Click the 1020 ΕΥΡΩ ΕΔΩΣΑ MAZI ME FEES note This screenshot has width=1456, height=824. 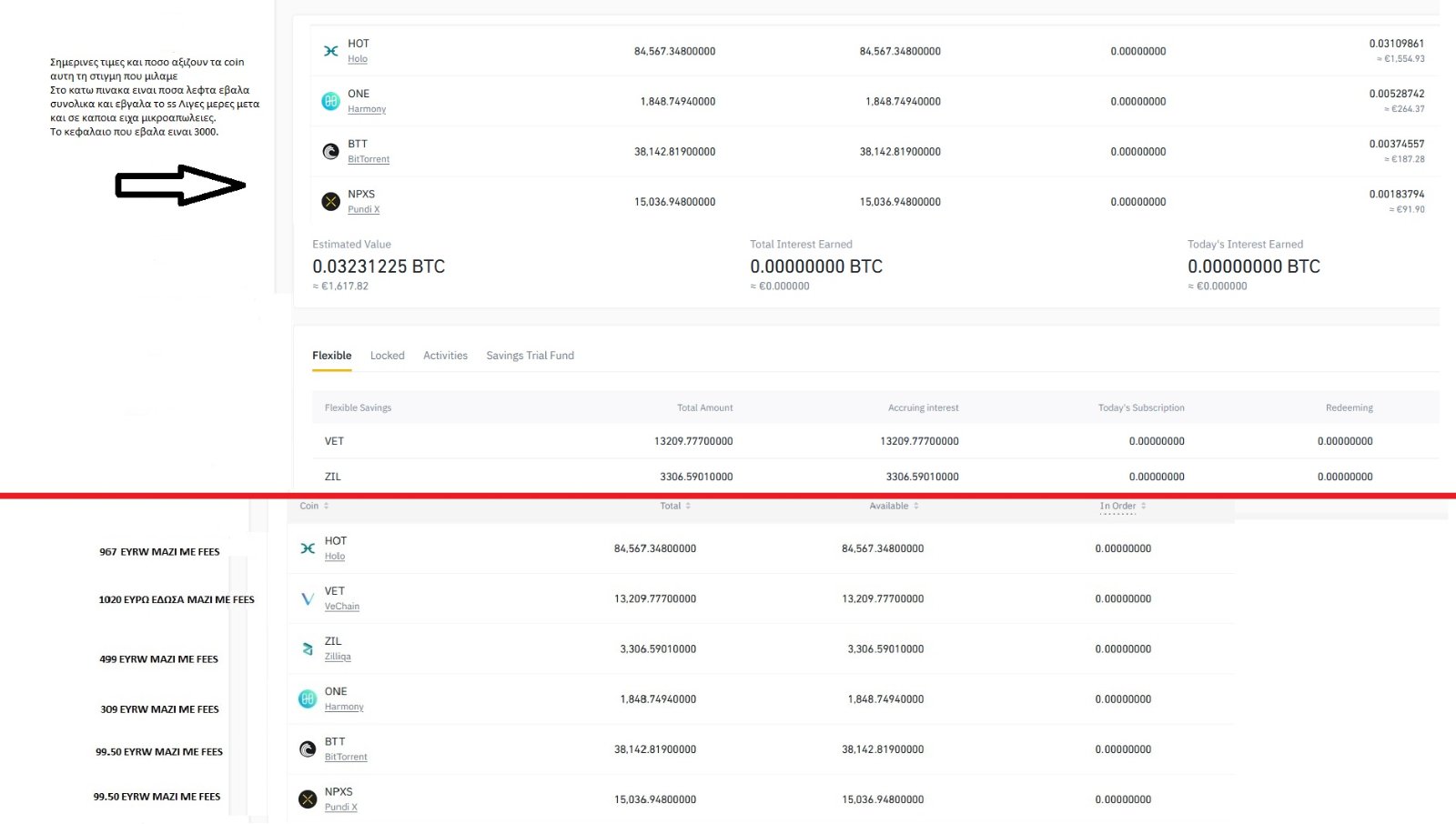[x=177, y=599]
